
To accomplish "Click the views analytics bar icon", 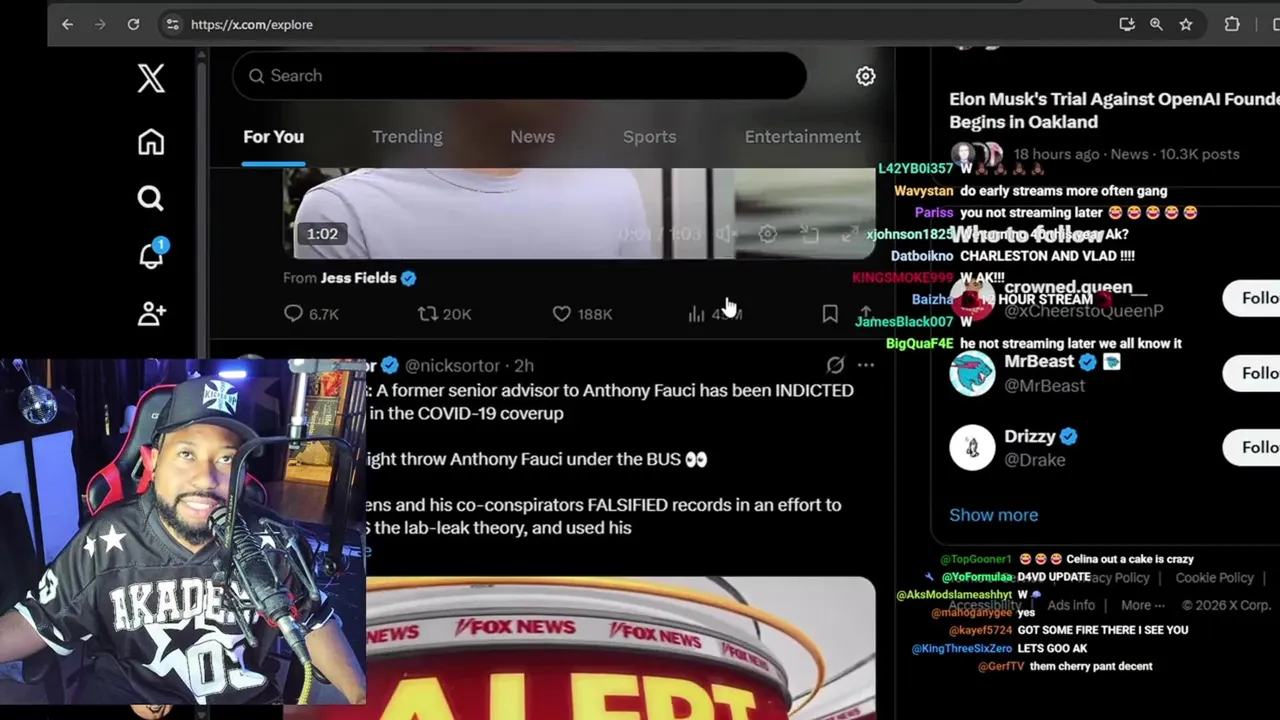I will pyautogui.click(x=697, y=314).
